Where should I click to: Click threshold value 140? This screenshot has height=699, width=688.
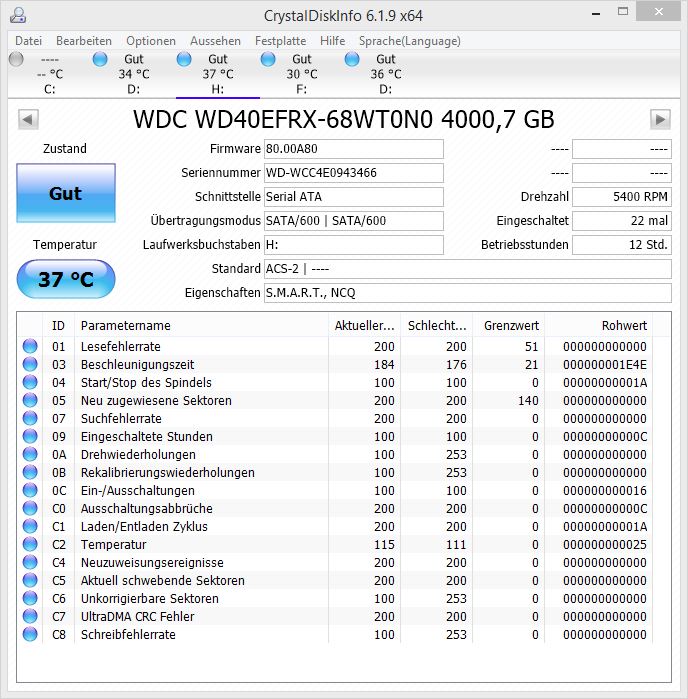pos(528,401)
